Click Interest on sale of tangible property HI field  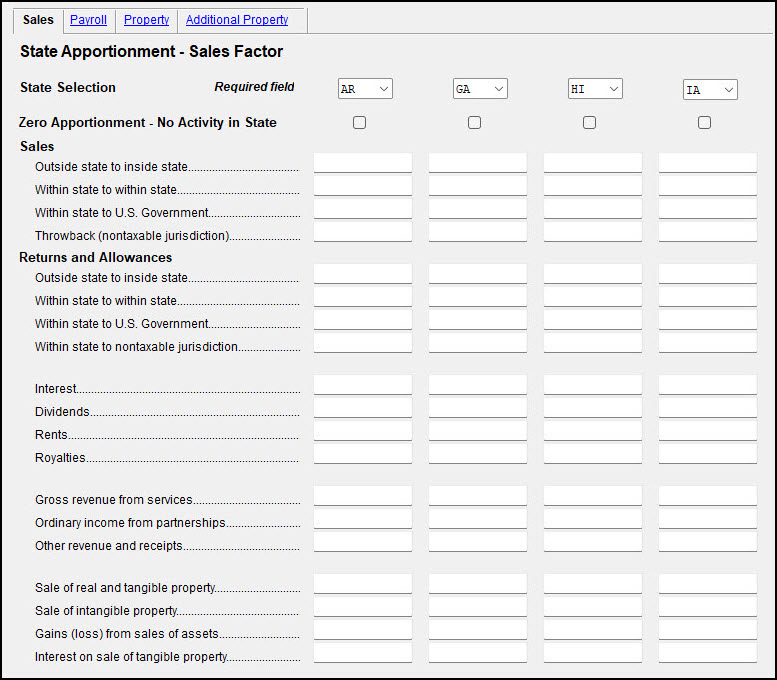593,653
